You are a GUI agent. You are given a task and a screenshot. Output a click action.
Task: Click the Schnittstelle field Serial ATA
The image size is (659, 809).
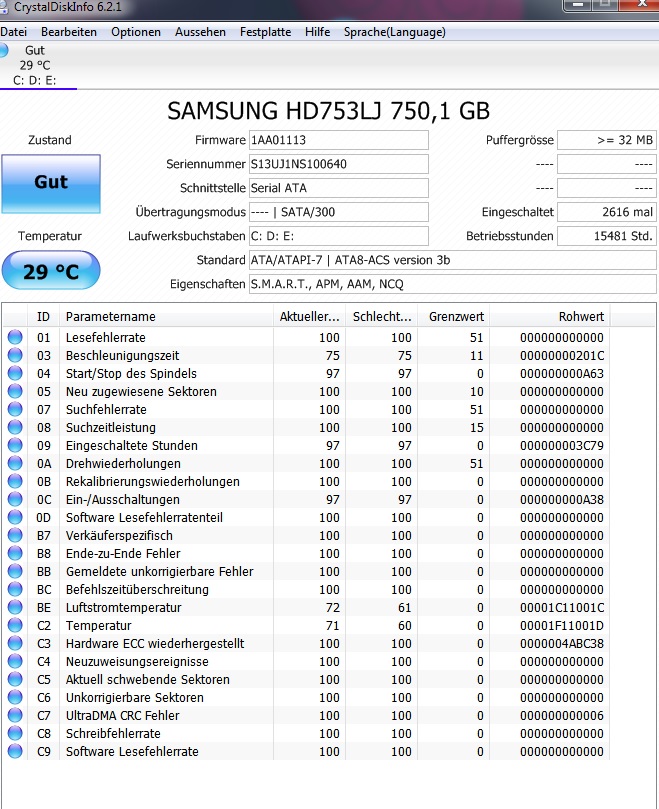(339, 188)
